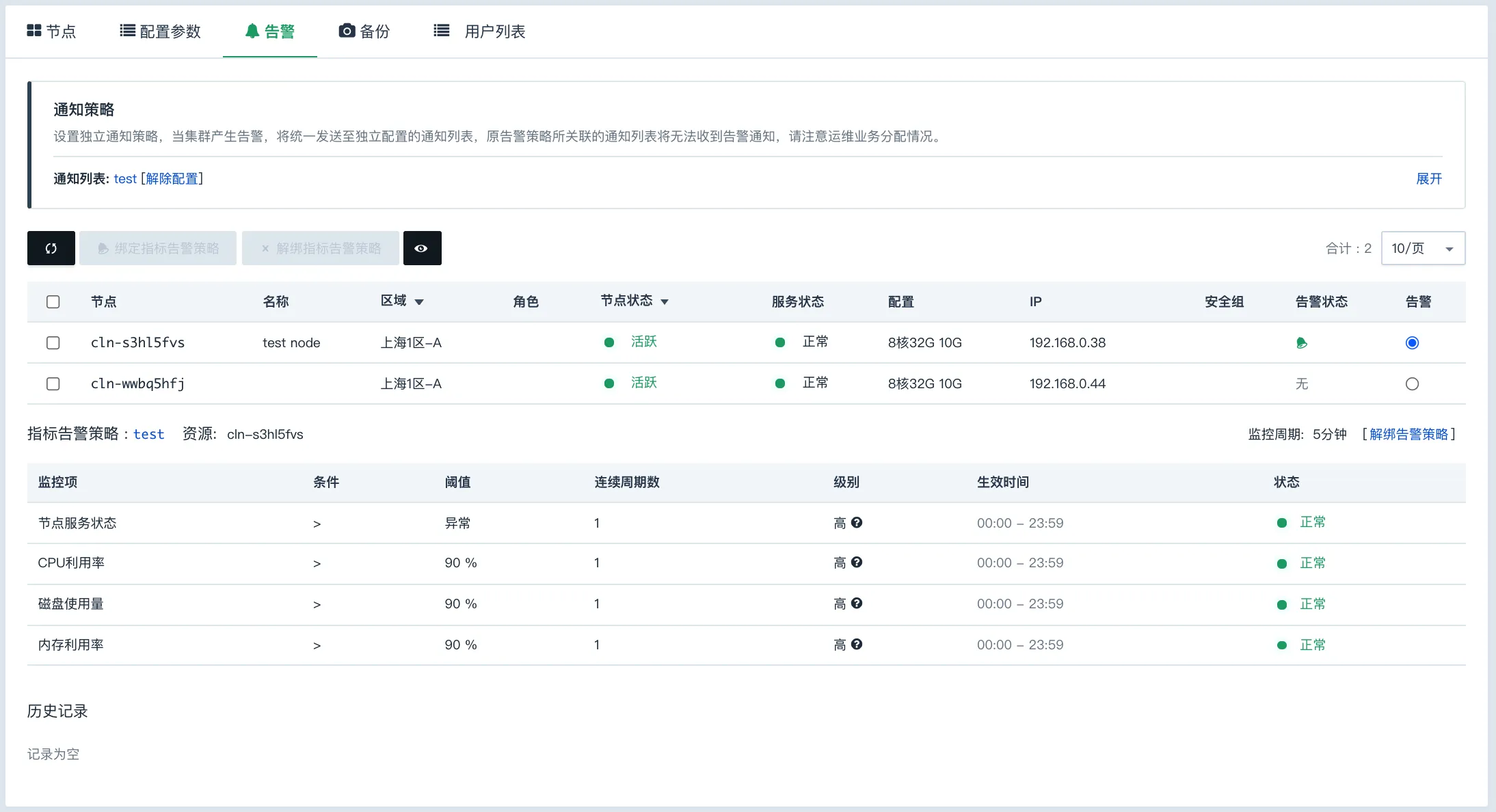Image resolution: width=1496 pixels, height=812 pixels.
Task: Check the checkbox for node cln-s3hl5fvs
Action: point(53,342)
